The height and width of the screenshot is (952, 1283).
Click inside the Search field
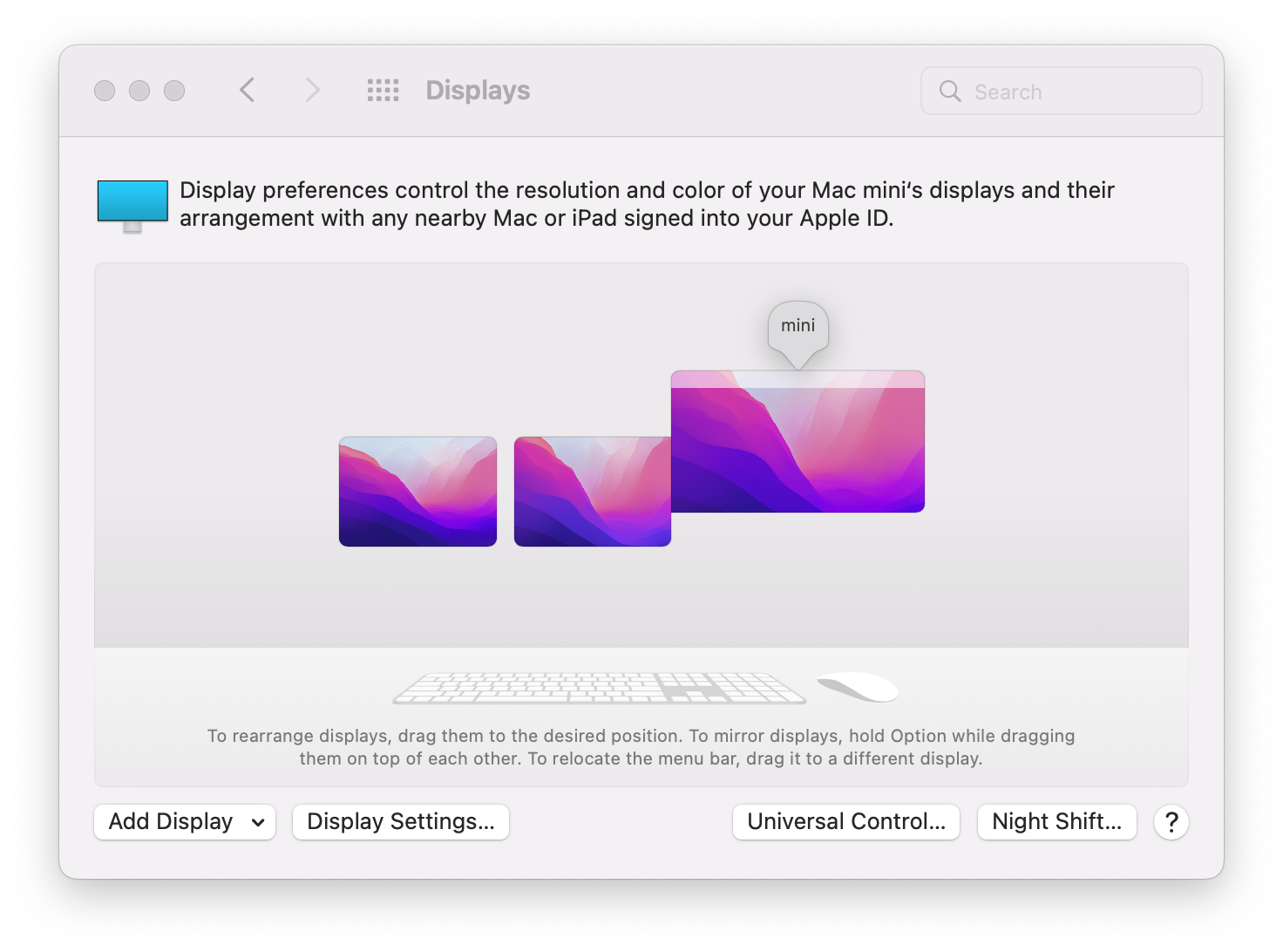[1061, 91]
